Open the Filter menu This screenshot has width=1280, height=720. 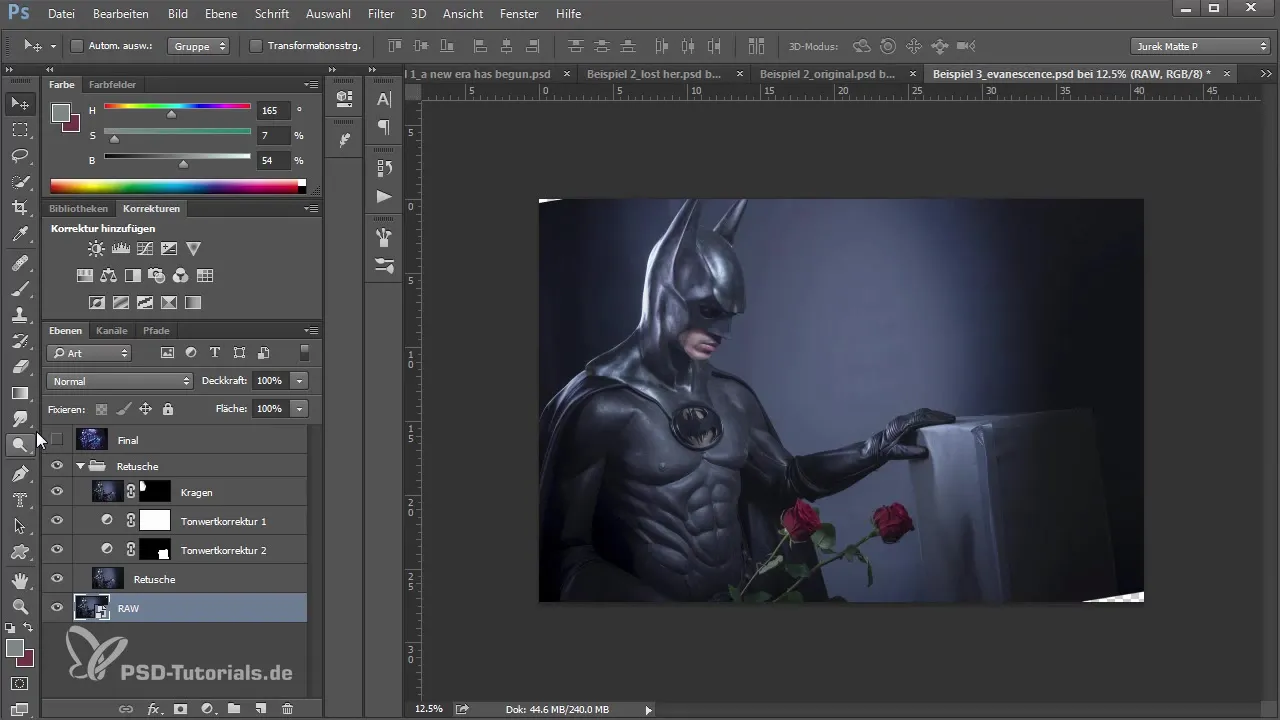(380, 14)
